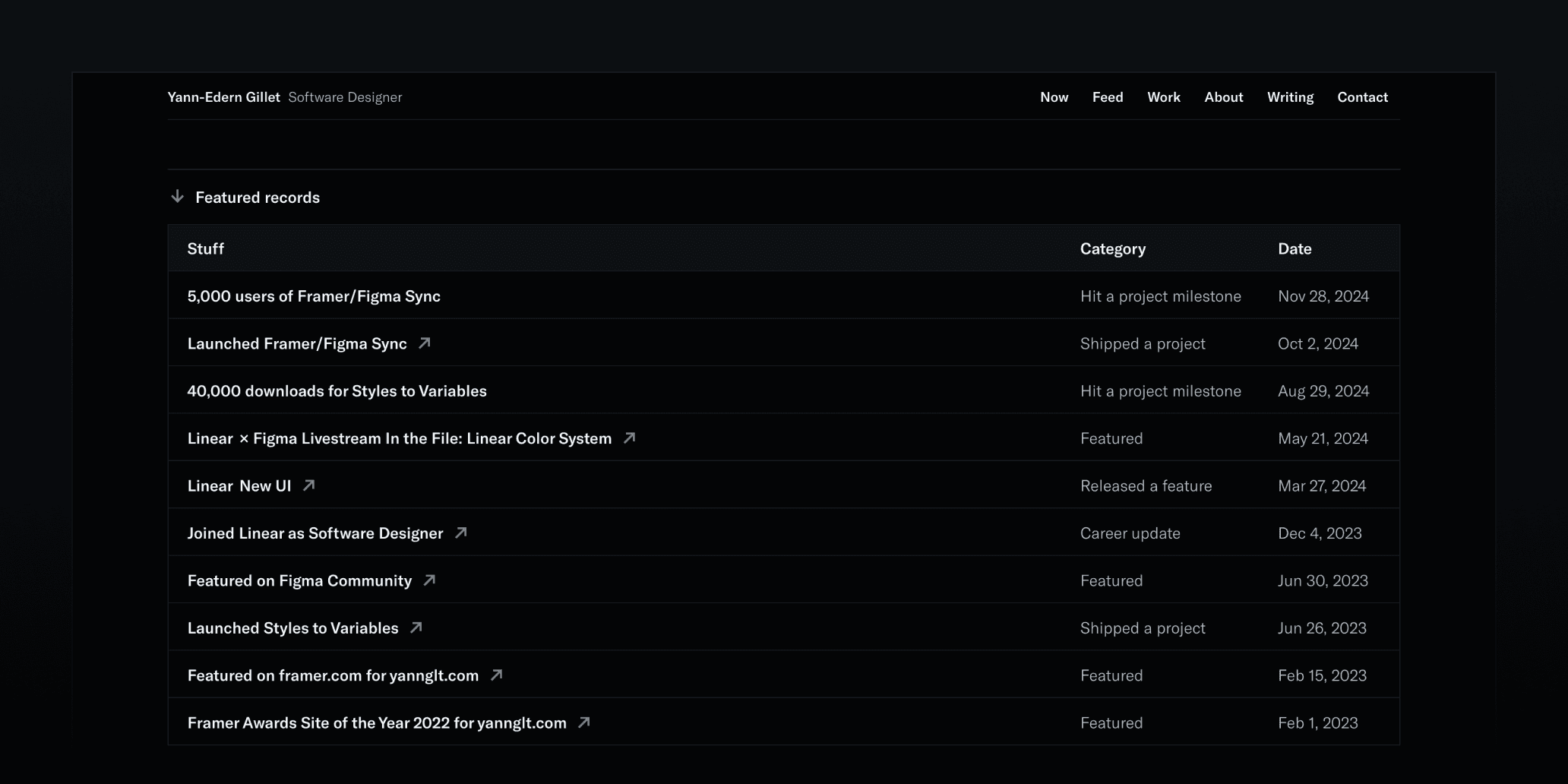Click 'Featured' category for Feb 1, 2023

coord(1111,722)
